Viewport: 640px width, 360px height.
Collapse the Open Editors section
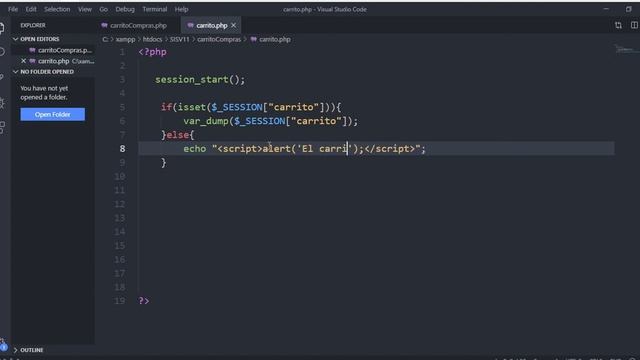click(40, 39)
